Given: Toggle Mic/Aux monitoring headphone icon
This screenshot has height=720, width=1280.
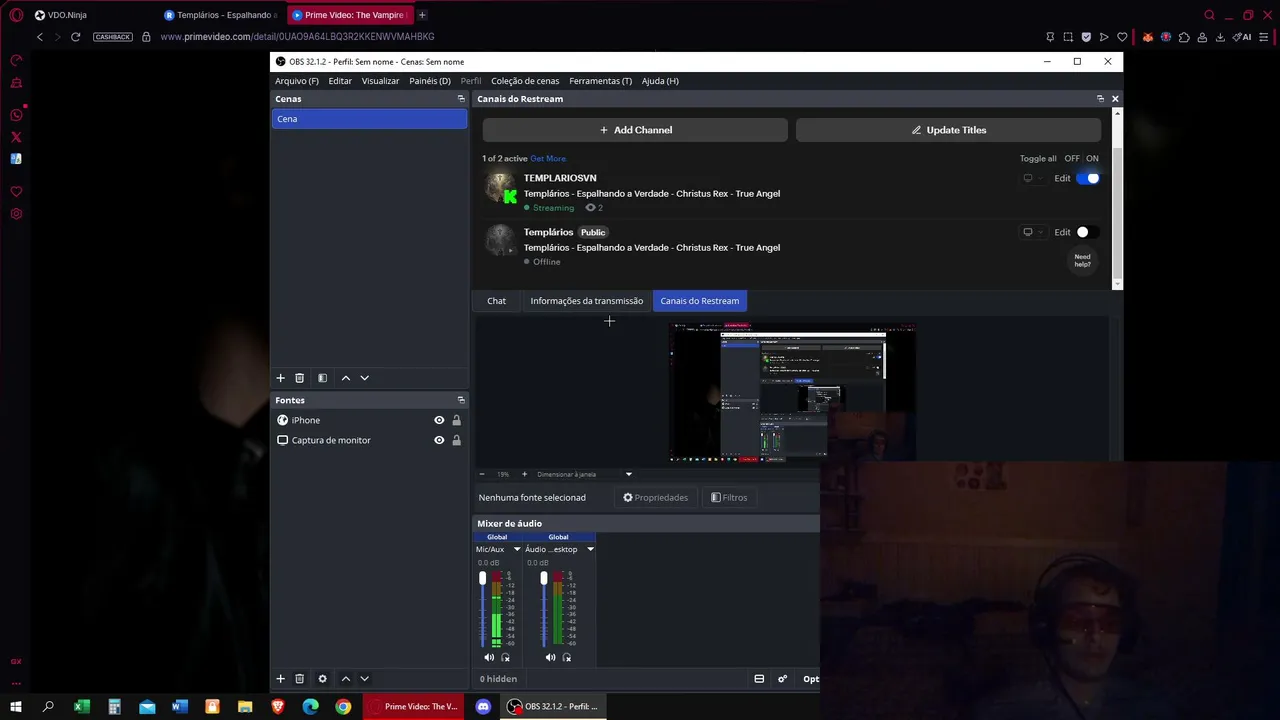Looking at the screenshot, I should 505,657.
